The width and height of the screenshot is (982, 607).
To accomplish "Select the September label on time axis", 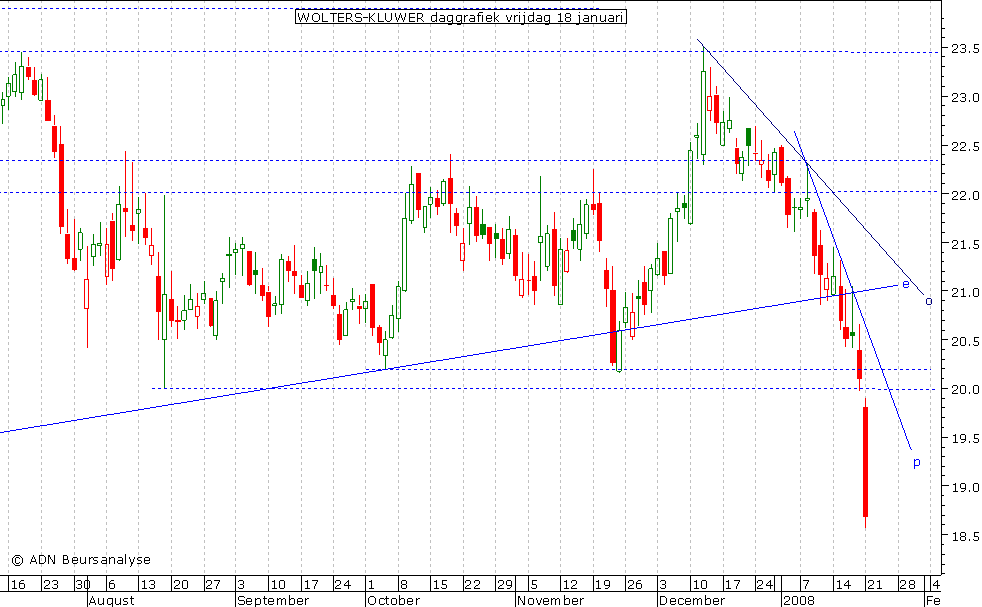I will point(272,600).
